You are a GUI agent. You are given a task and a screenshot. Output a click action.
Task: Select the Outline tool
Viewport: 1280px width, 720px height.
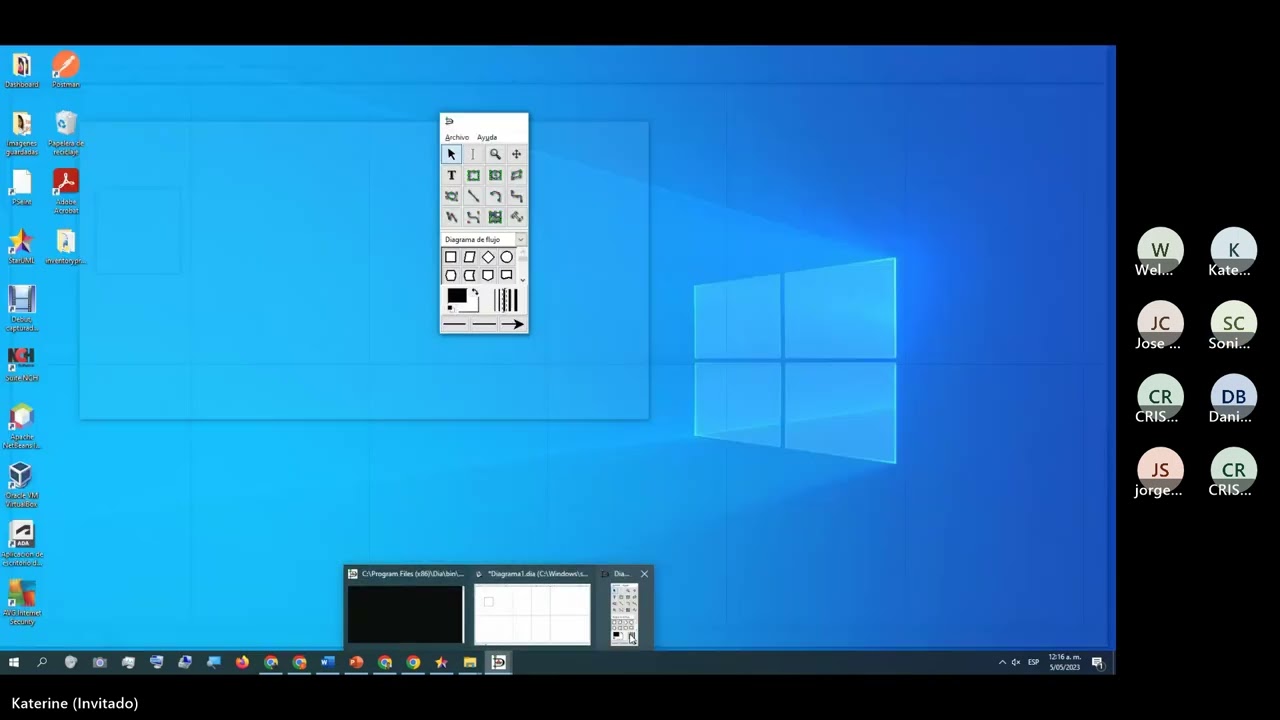coord(517,217)
